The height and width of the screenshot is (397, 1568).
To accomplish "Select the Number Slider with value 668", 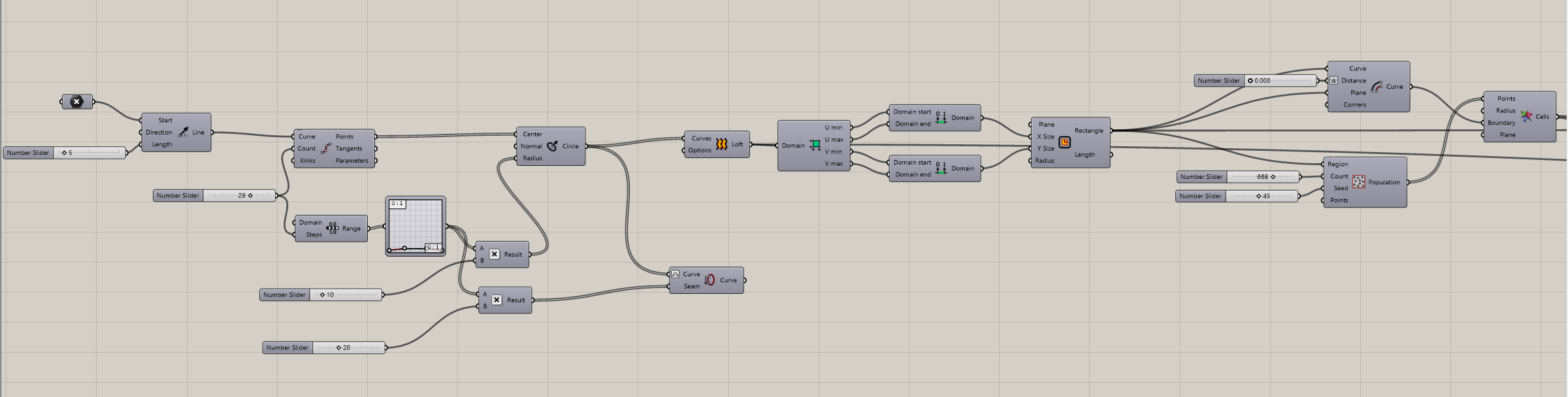I will (x=1239, y=177).
